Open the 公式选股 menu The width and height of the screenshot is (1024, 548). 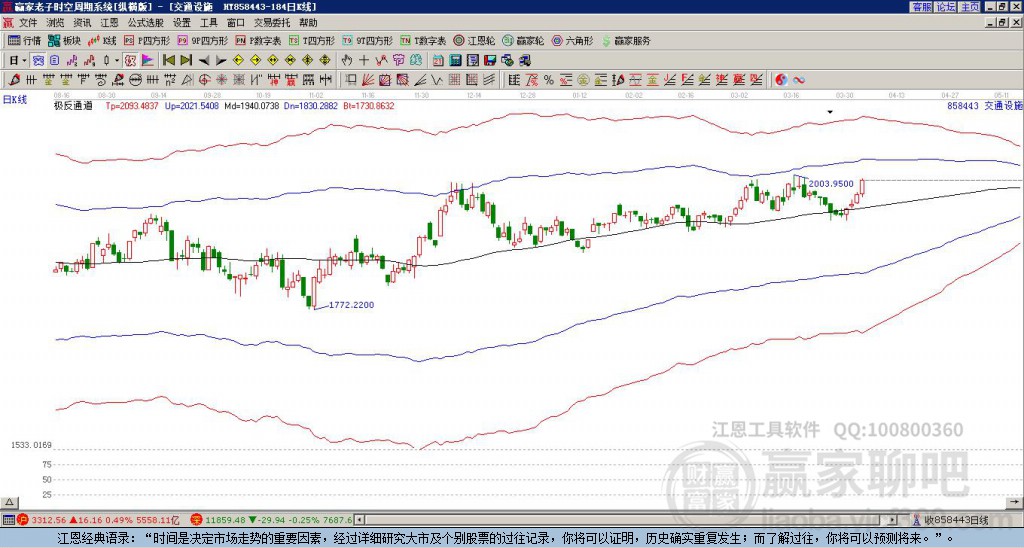pyautogui.click(x=145, y=23)
